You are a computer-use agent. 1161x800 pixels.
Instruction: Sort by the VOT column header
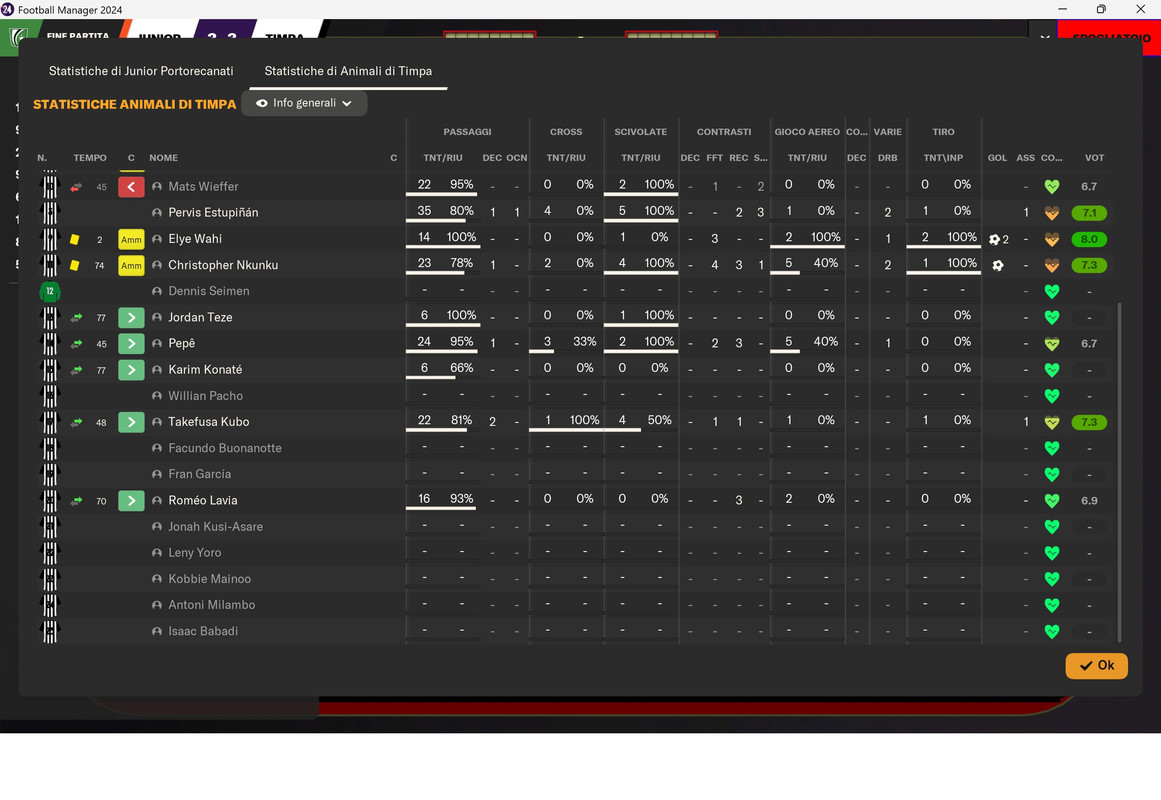(1094, 158)
